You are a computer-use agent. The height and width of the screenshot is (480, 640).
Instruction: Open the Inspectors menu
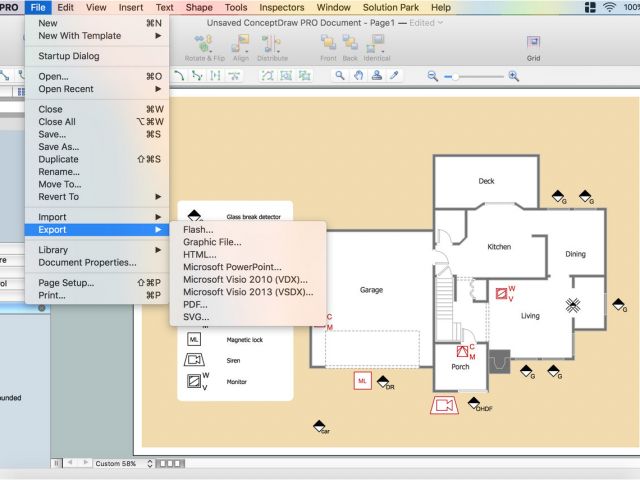tap(282, 7)
